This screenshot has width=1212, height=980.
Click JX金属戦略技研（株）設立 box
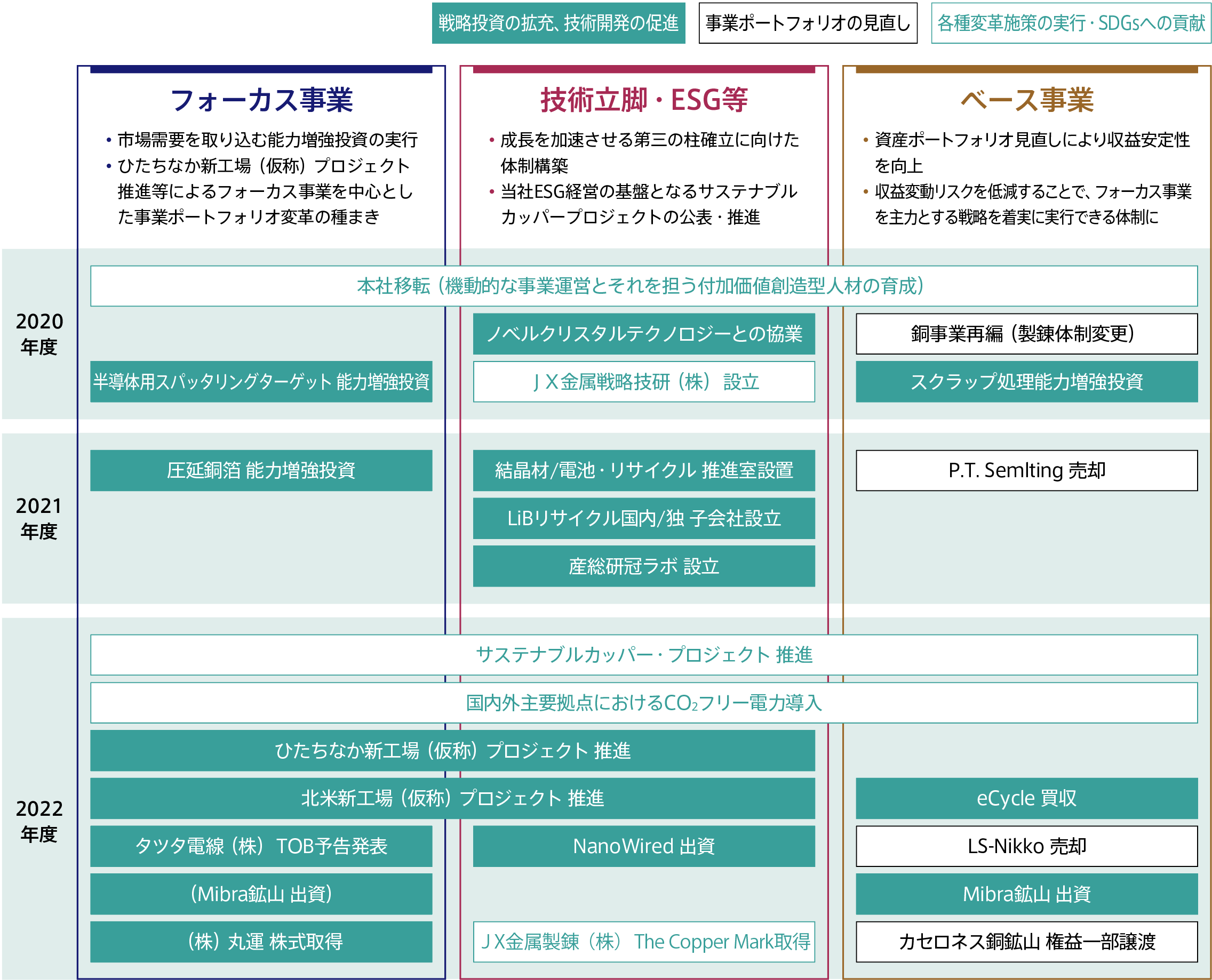click(x=644, y=382)
